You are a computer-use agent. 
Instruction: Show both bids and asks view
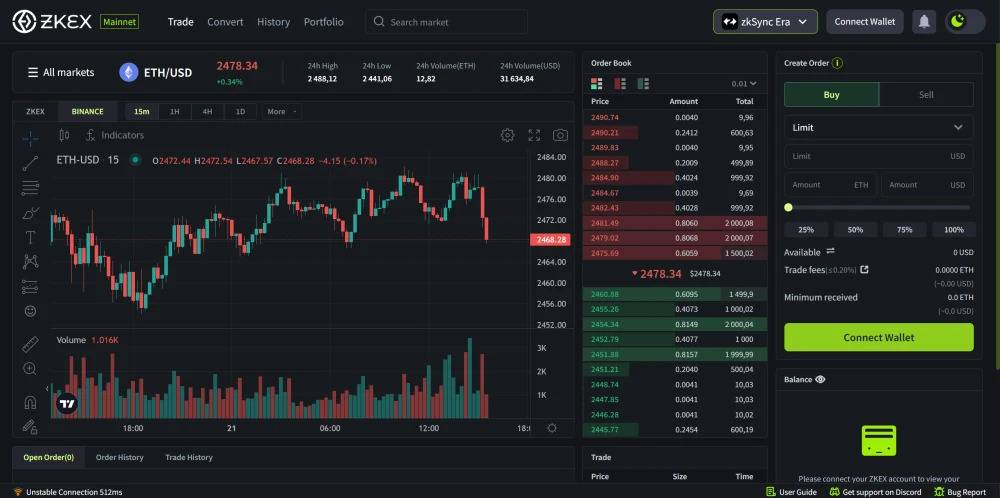[x=597, y=84]
